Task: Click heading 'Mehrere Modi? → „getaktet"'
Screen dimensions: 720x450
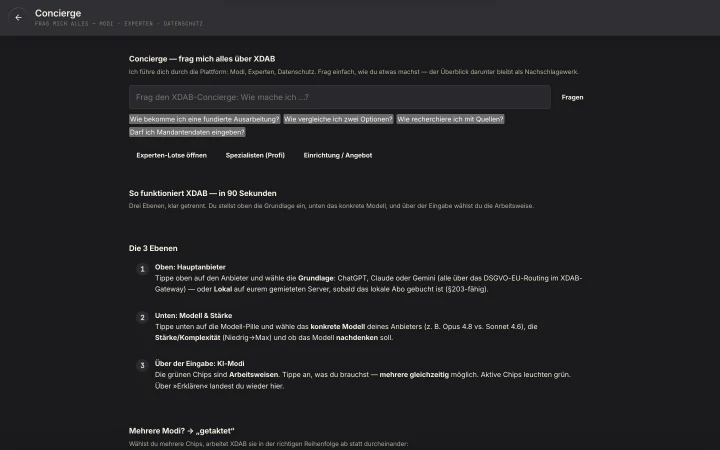Action: (181, 431)
